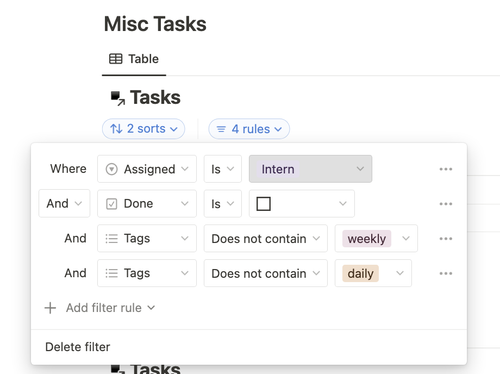Toggle the unchecked Done value checkbox
This screenshot has width=500, height=374.
pos(263,204)
